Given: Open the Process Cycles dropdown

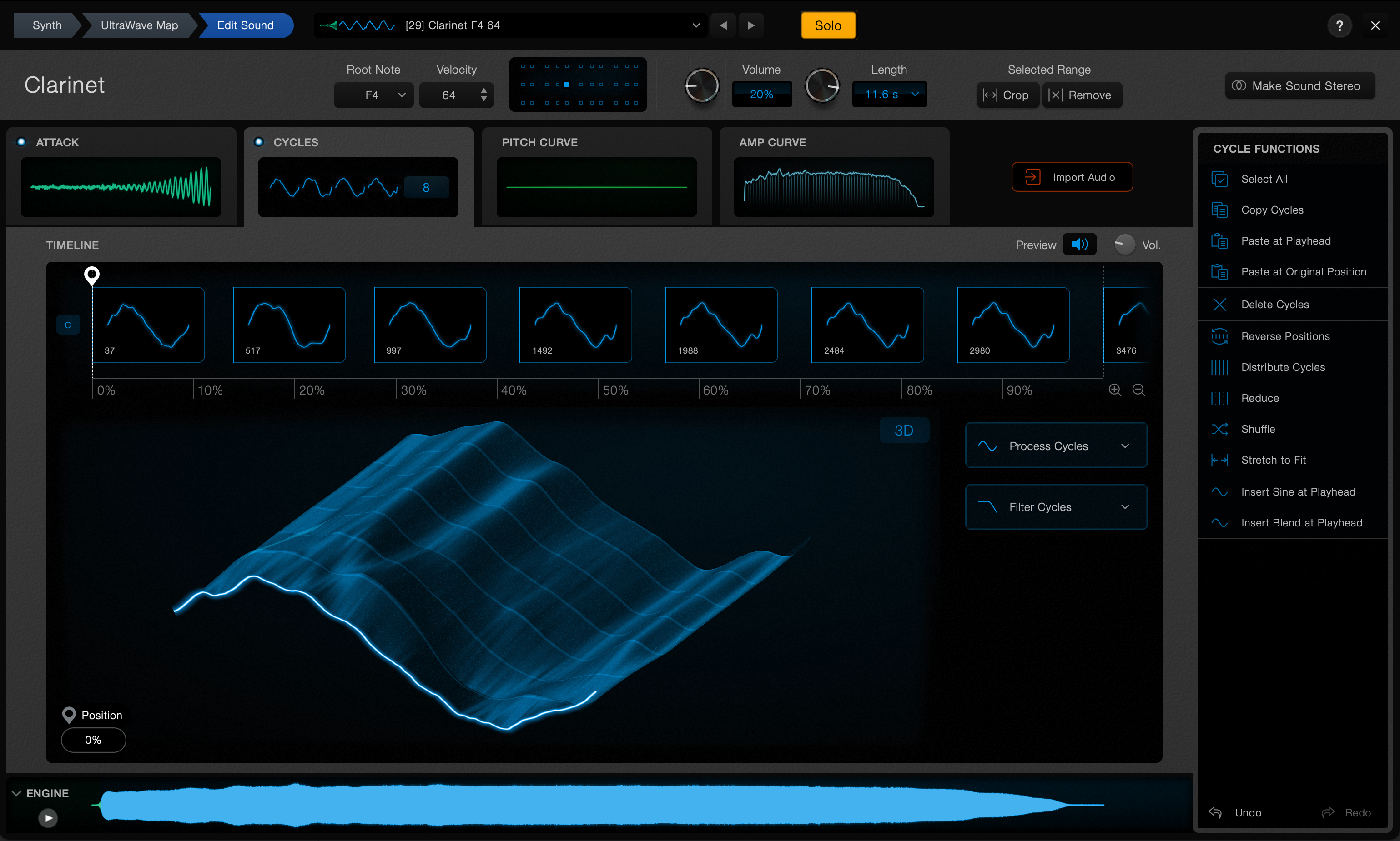Looking at the screenshot, I should 1056,446.
